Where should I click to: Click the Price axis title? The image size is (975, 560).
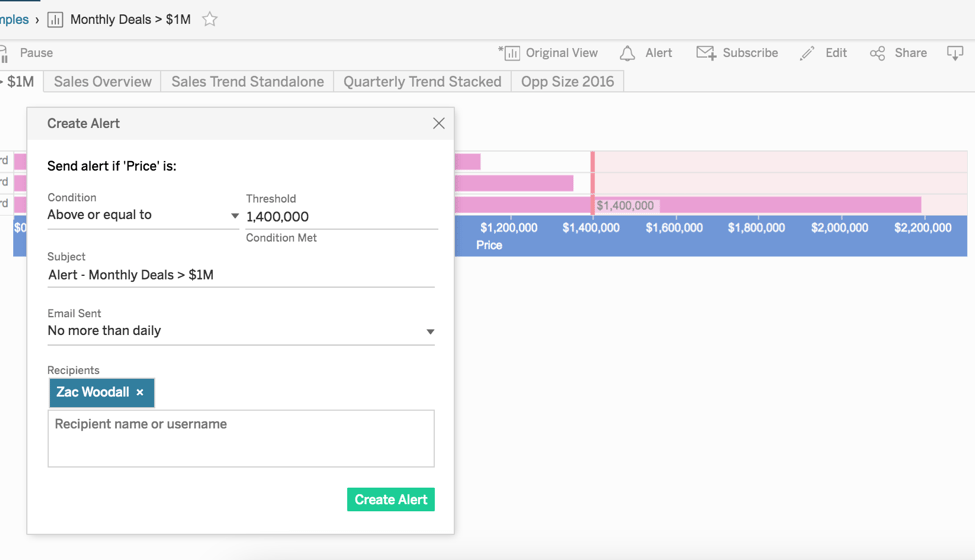489,245
